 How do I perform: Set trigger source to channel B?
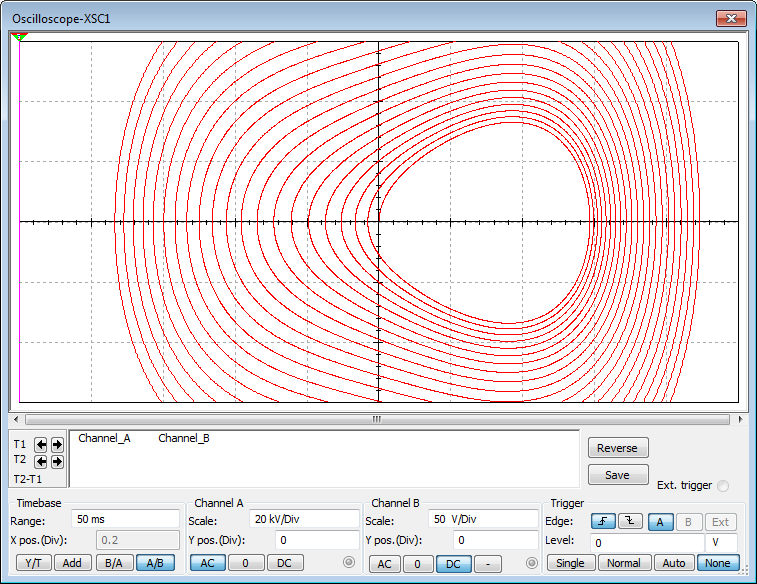(688, 522)
